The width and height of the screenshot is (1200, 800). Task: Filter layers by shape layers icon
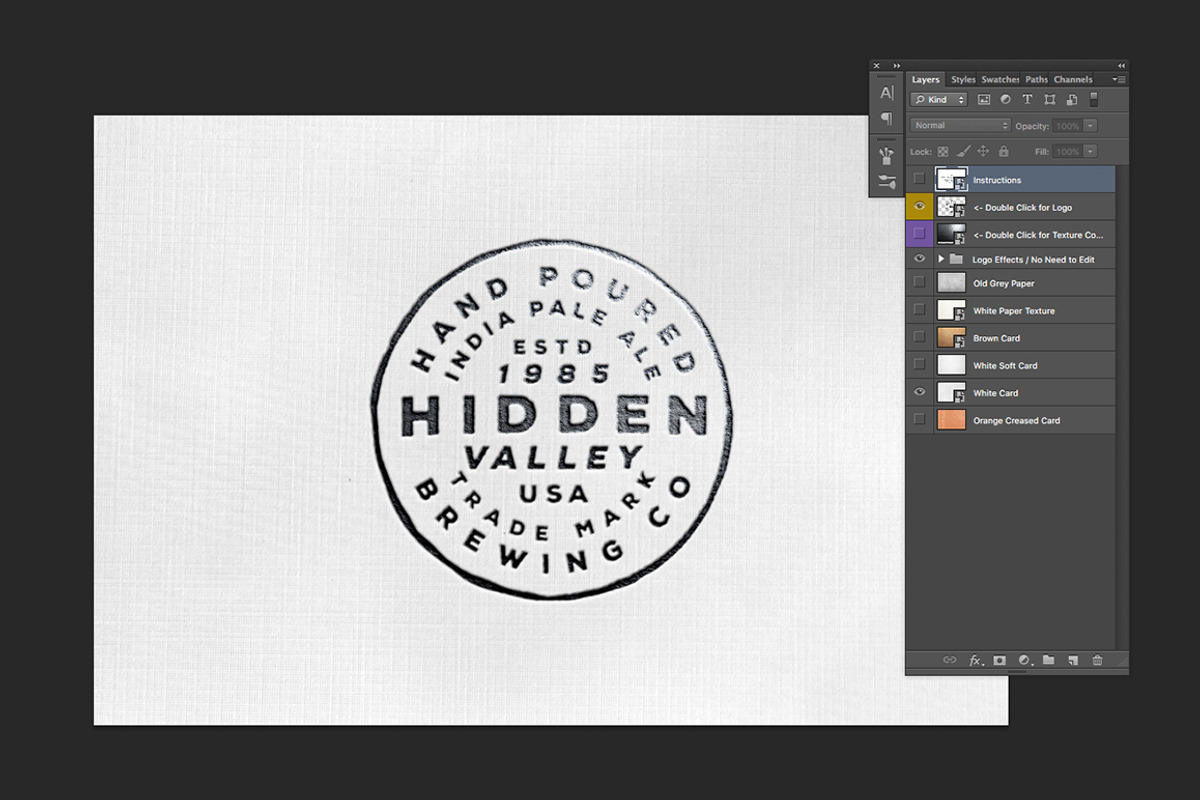(1049, 100)
